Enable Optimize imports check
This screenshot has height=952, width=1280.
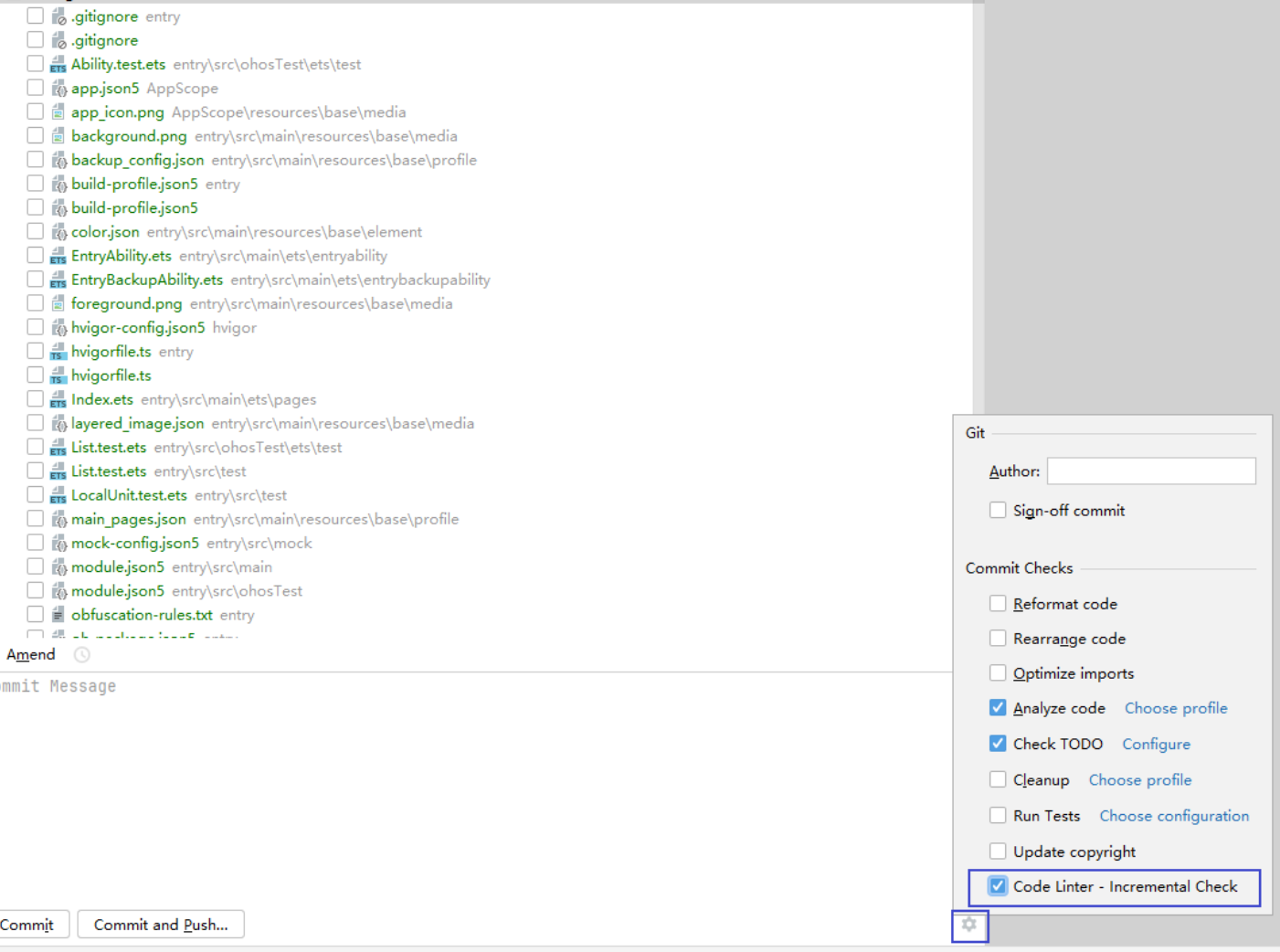click(998, 672)
